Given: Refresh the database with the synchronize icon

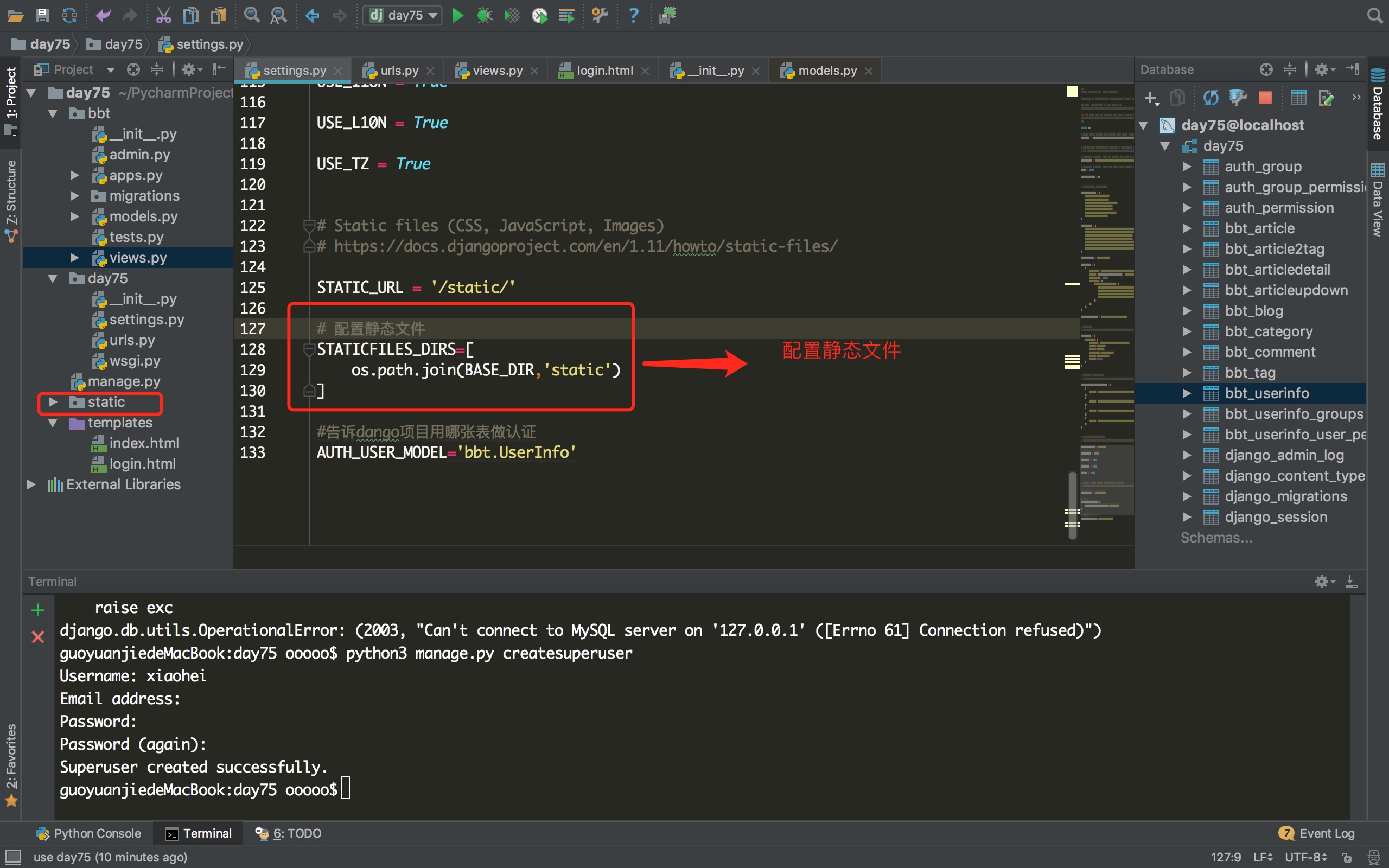Looking at the screenshot, I should (1210, 98).
